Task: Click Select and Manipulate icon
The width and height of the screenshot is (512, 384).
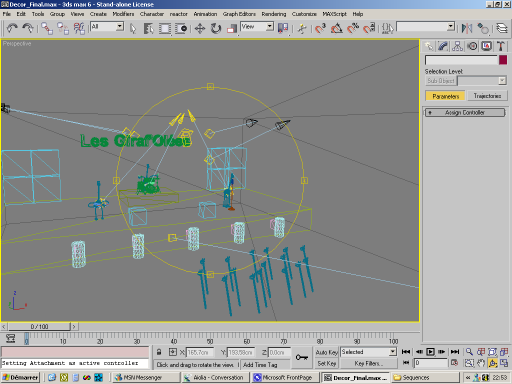Action: tap(302, 28)
